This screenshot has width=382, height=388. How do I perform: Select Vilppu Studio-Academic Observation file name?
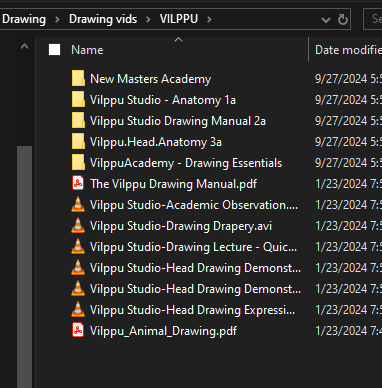pyautogui.click(x=194, y=205)
